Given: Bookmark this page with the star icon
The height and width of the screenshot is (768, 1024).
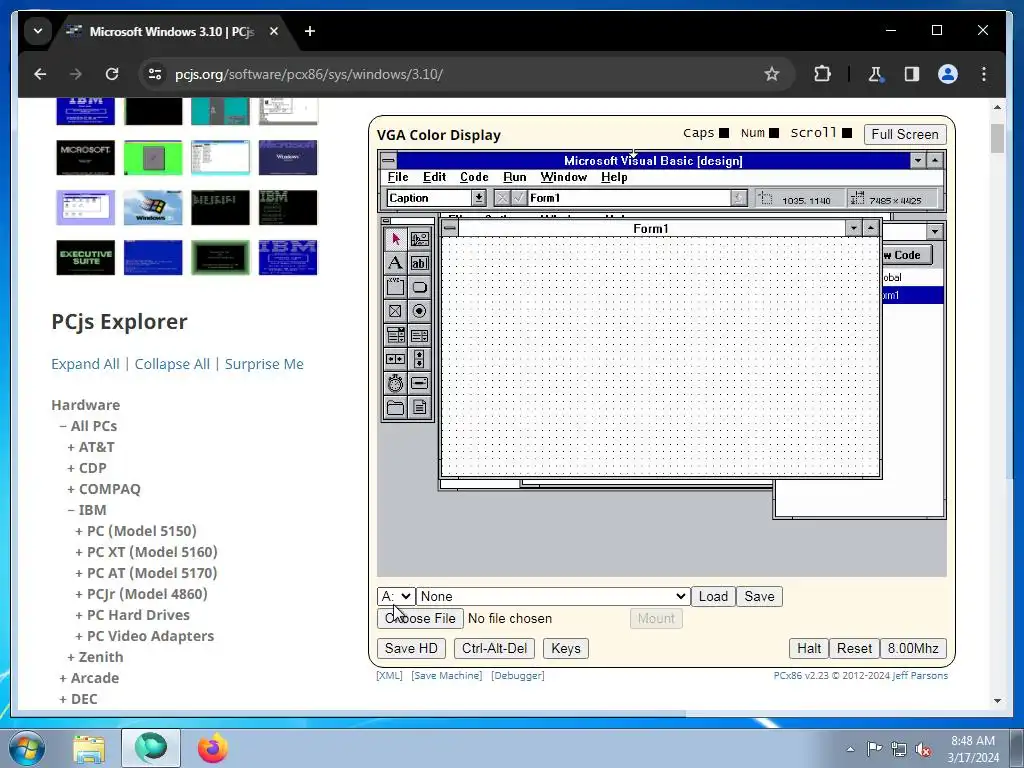Looking at the screenshot, I should tap(771, 74).
